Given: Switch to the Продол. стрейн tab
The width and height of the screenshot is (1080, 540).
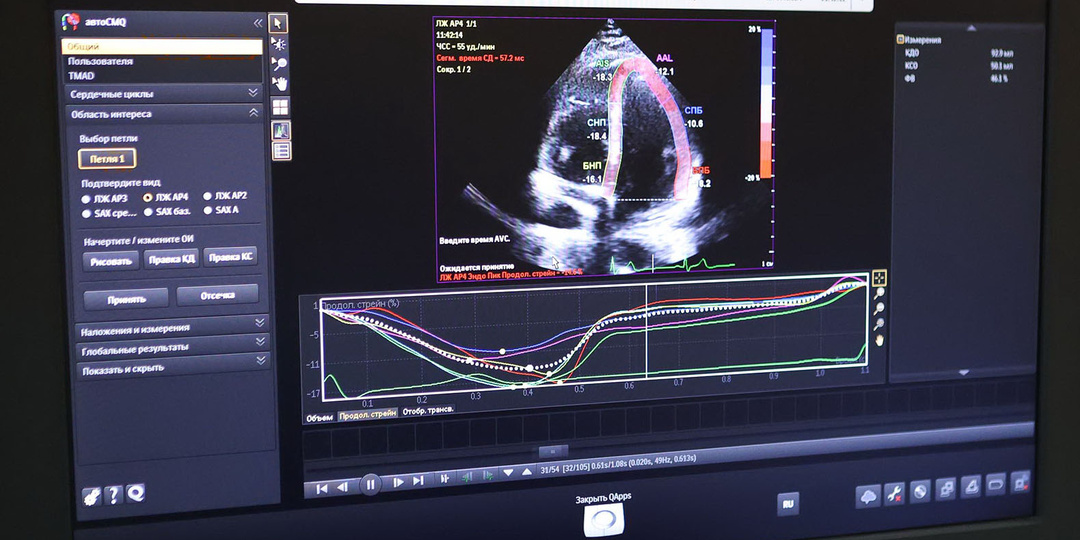Looking at the screenshot, I should 368,414.
